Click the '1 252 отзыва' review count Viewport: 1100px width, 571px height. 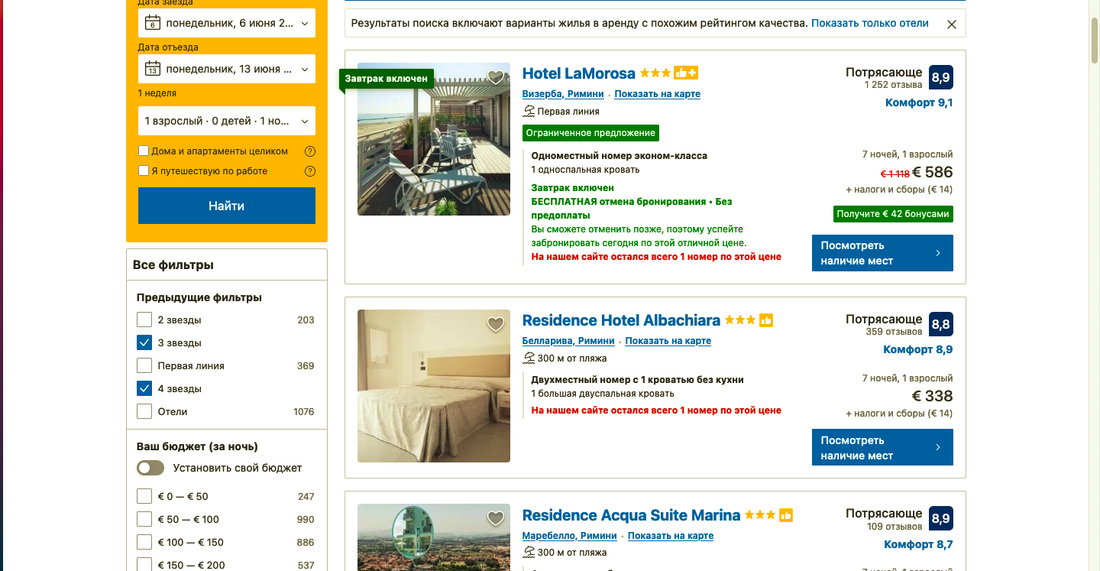(893, 85)
